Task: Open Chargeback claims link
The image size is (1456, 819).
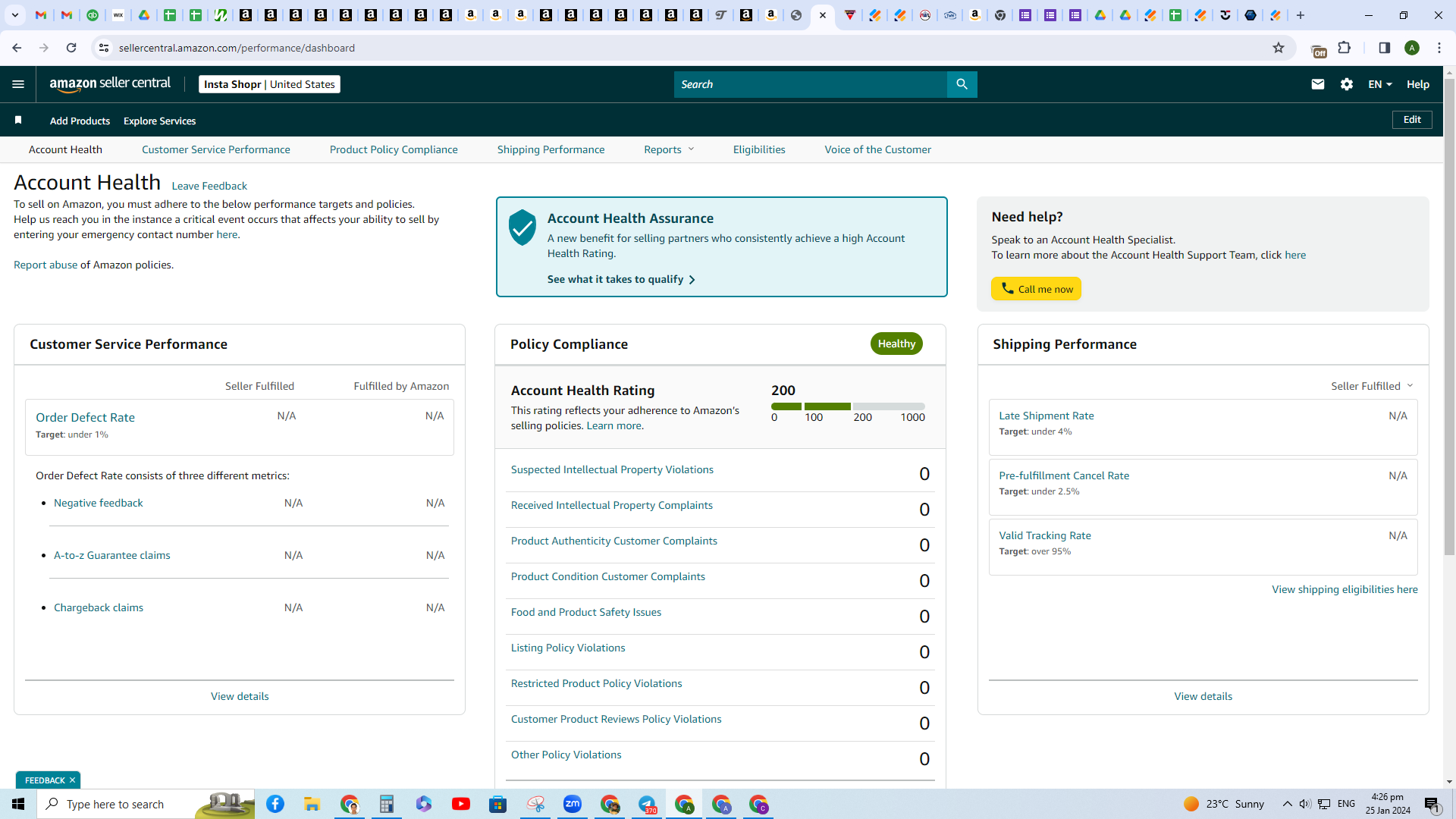Action: 99,607
